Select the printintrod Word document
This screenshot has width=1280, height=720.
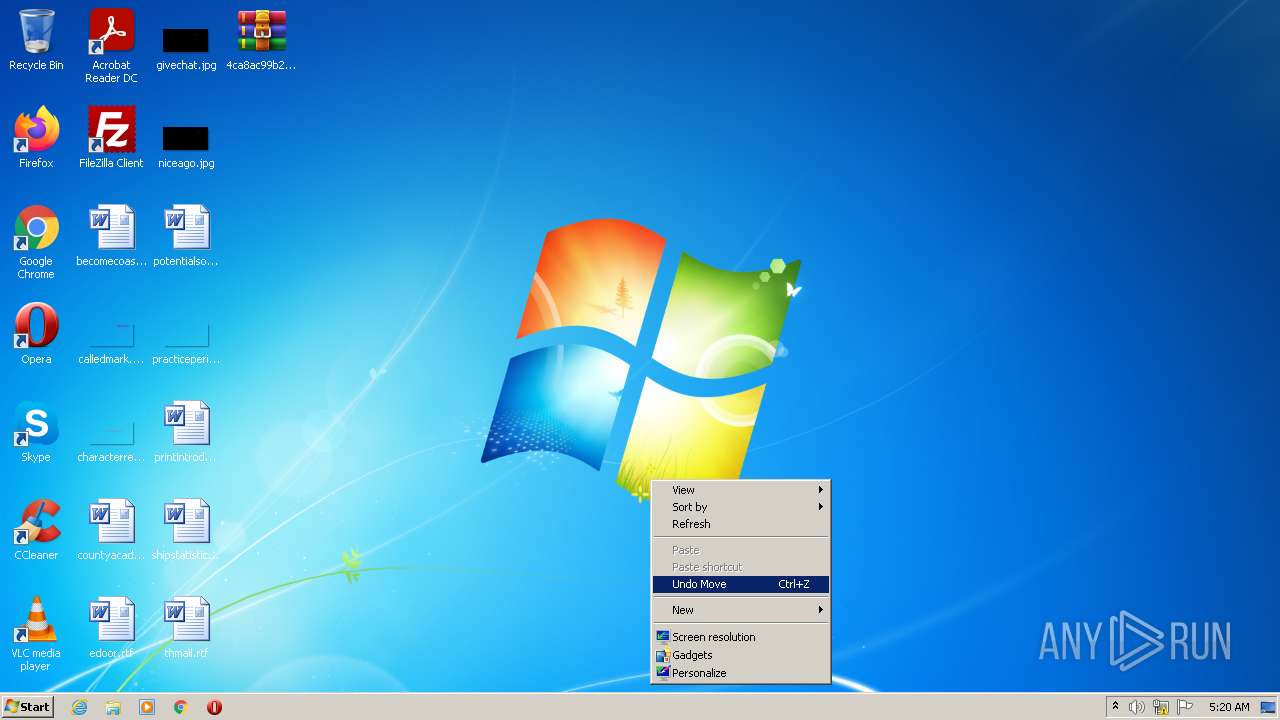(x=186, y=432)
